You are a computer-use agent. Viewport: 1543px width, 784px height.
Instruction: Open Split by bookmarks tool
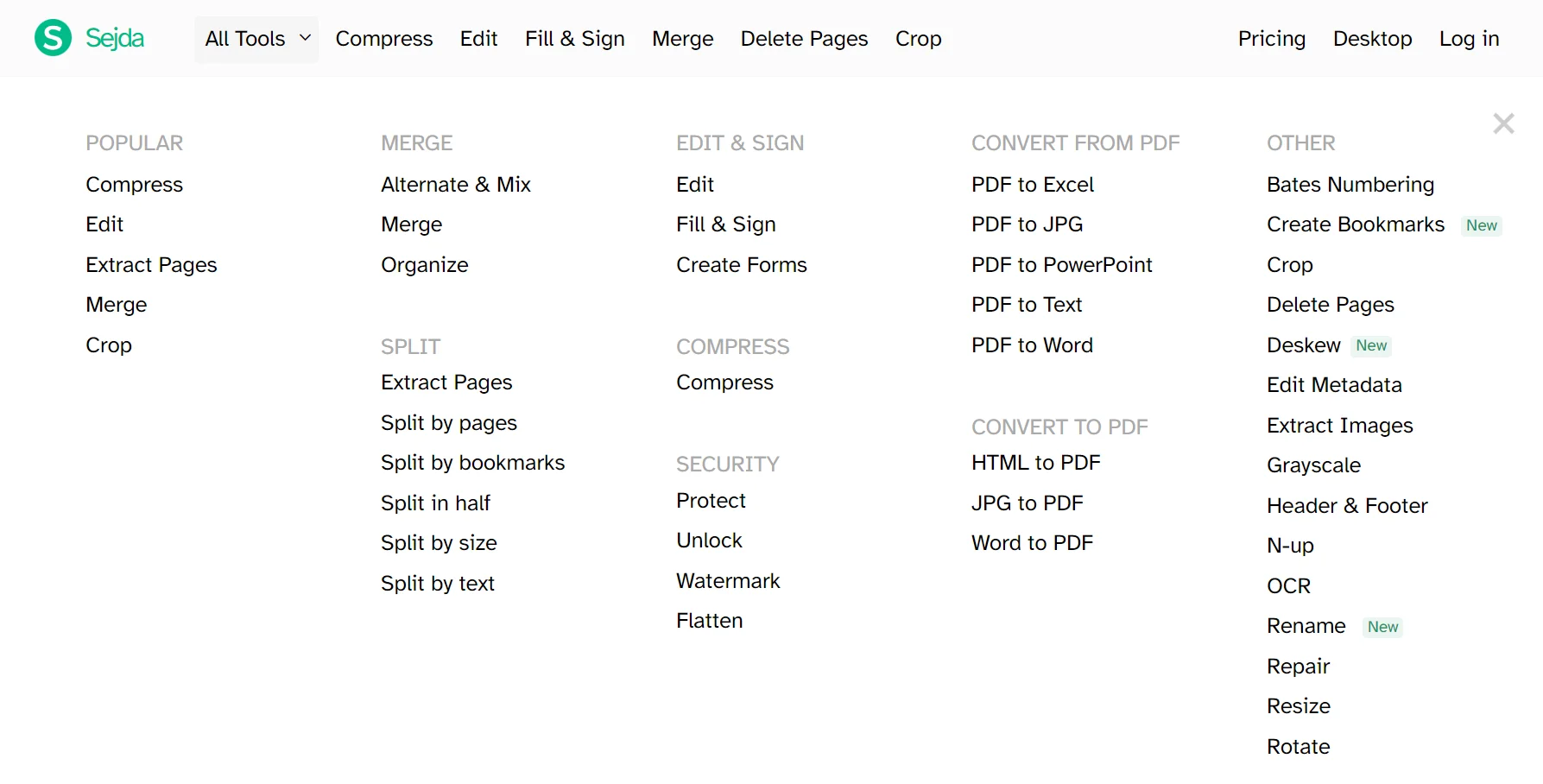coord(472,463)
